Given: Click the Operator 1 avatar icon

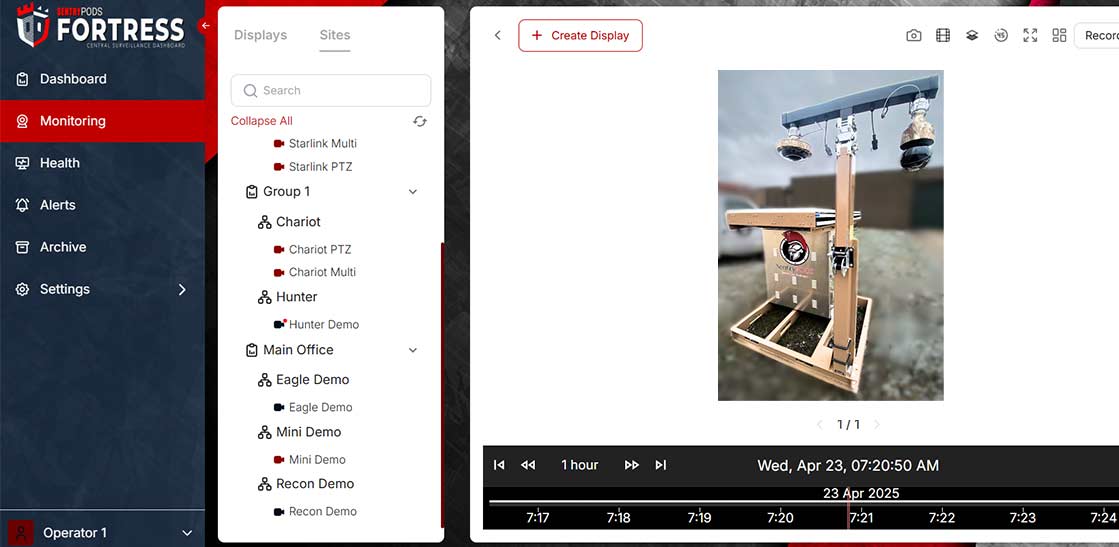Looking at the screenshot, I should pyautogui.click(x=22, y=533).
